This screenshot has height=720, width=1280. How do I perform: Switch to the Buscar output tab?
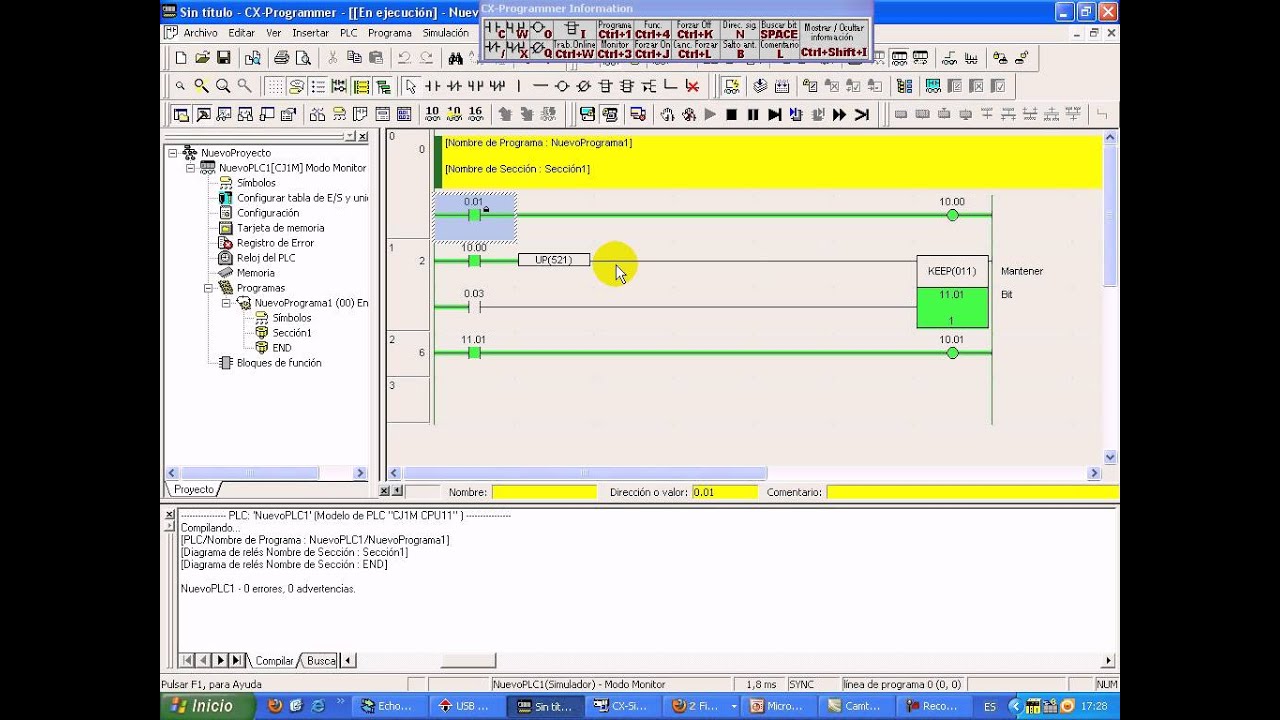point(320,660)
